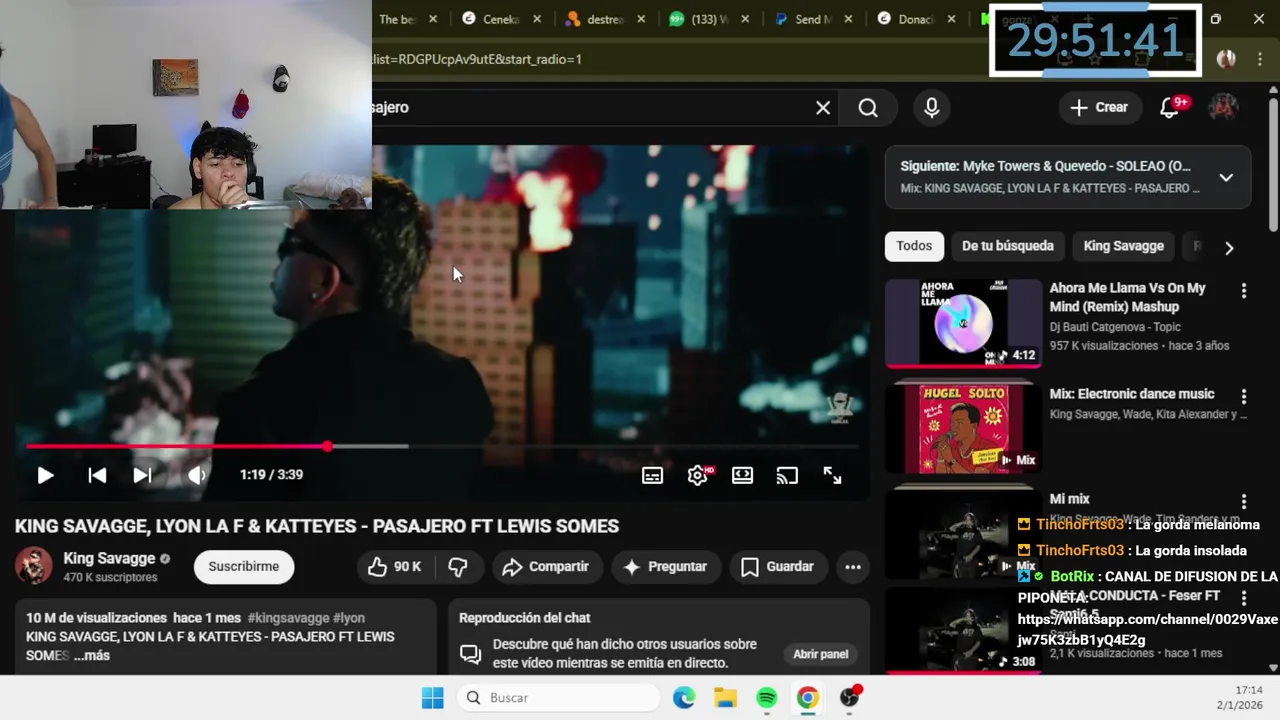Image resolution: width=1280 pixels, height=720 pixels.
Task: Open the whatsapp.com channel link in chat
Action: point(1148,630)
